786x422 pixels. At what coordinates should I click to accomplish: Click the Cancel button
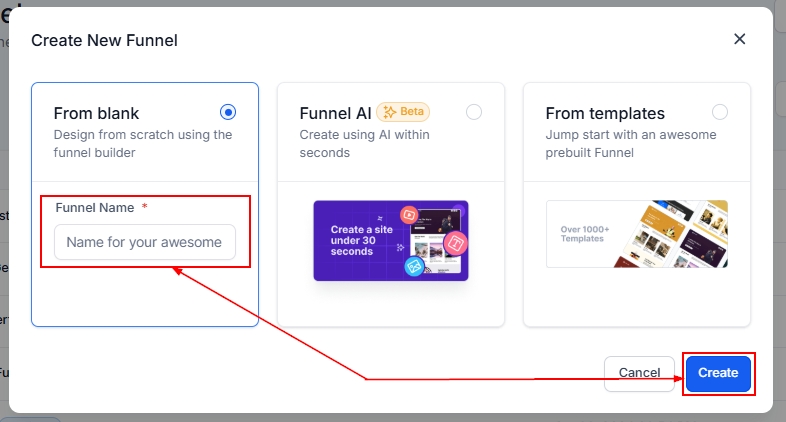pyautogui.click(x=639, y=373)
